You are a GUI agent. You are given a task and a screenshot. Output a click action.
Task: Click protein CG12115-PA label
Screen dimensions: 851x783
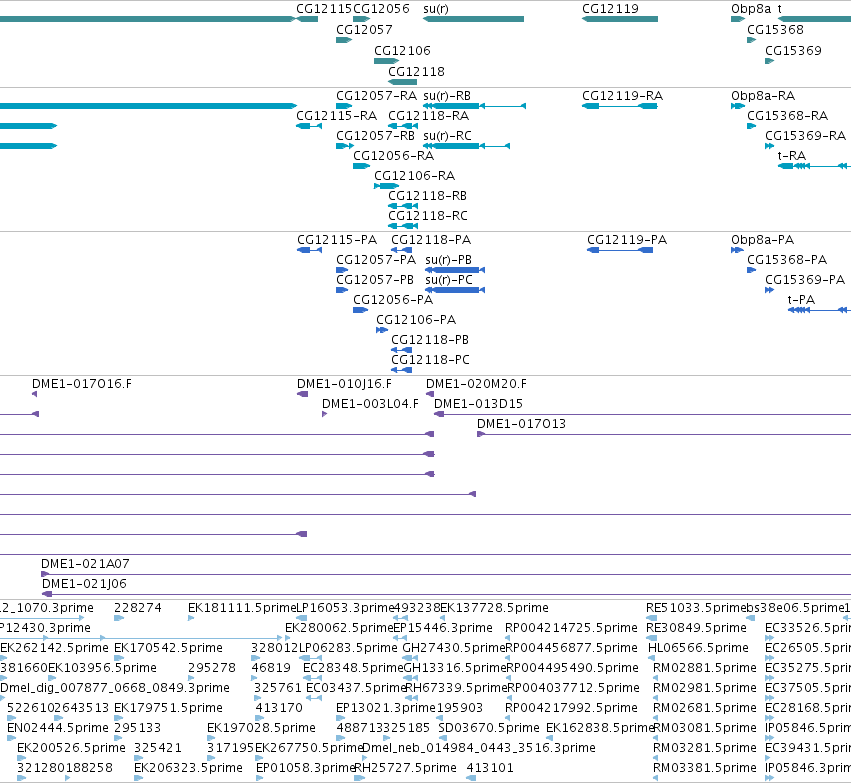[337, 240]
